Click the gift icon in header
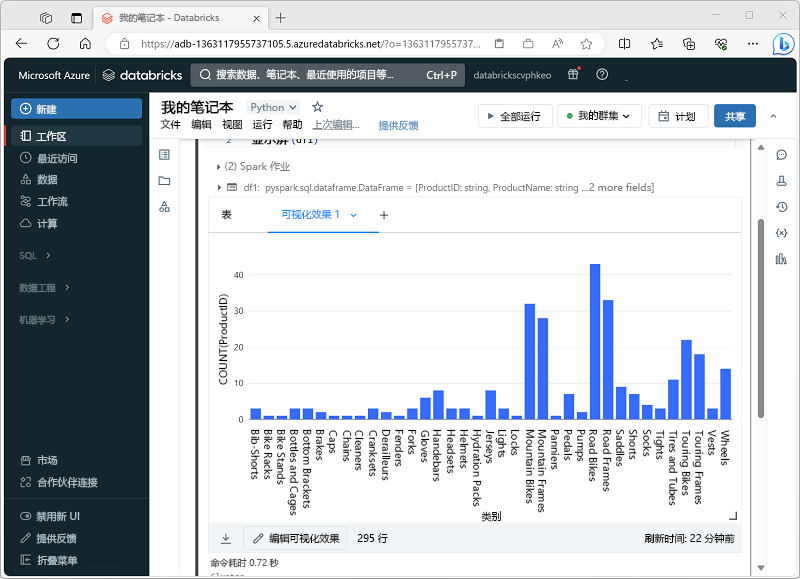The image size is (800, 579). tap(573, 74)
